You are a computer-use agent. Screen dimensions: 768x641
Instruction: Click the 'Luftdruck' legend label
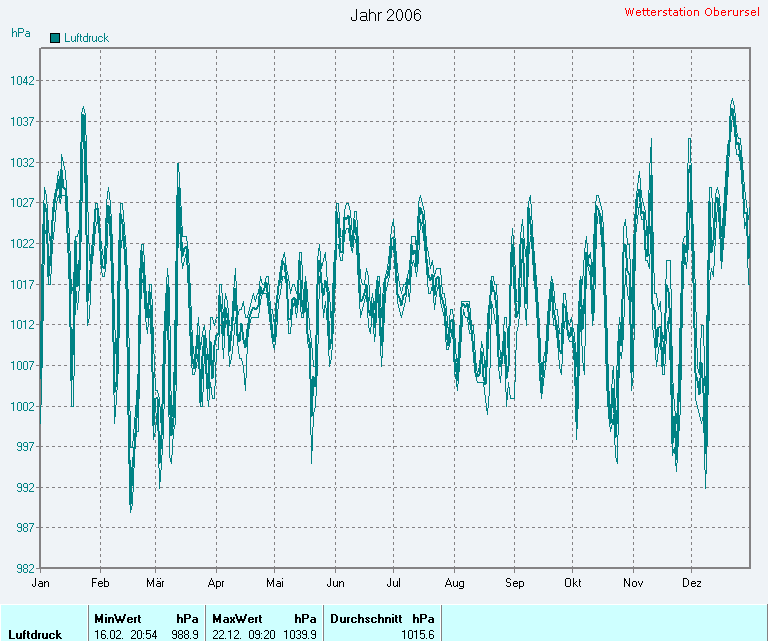[87, 38]
